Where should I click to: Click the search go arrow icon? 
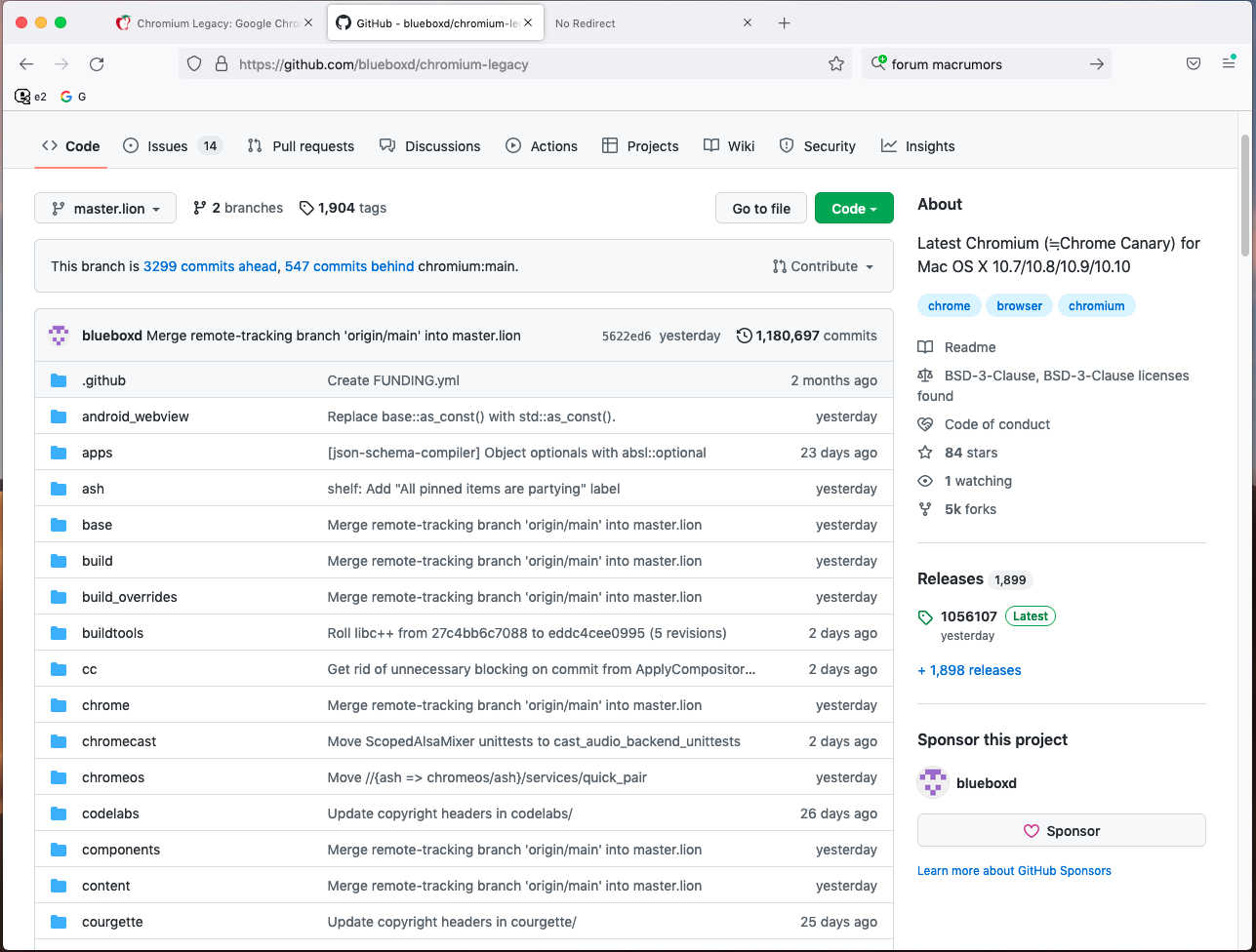1097,64
